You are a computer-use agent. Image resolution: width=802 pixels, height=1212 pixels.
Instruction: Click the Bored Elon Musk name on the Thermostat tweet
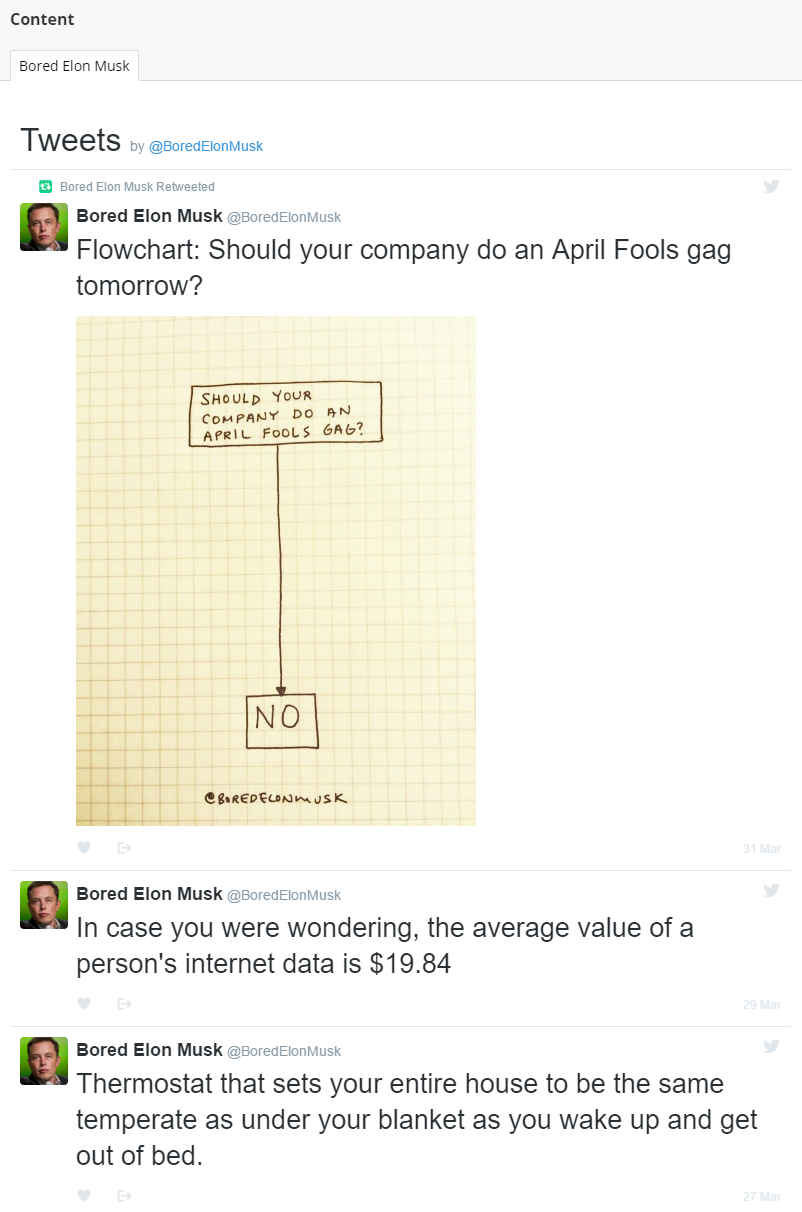(149, 1050)
